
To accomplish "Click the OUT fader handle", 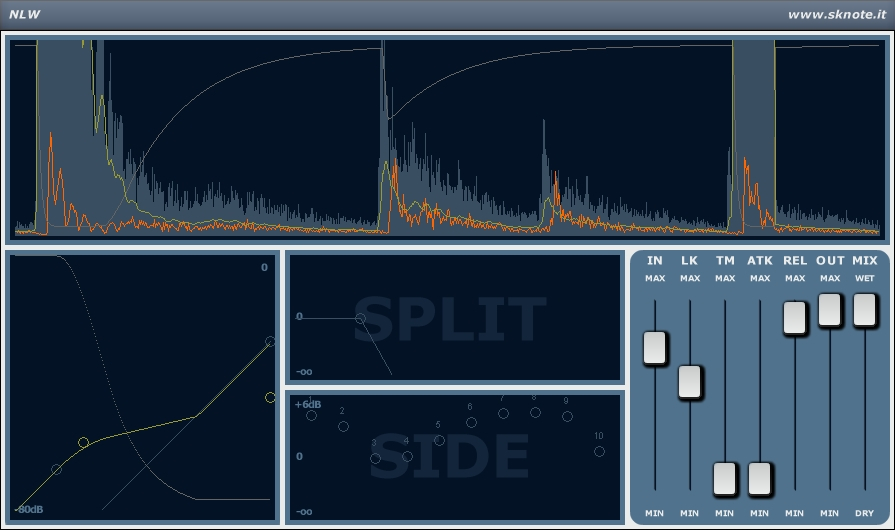I will [830, 310].
